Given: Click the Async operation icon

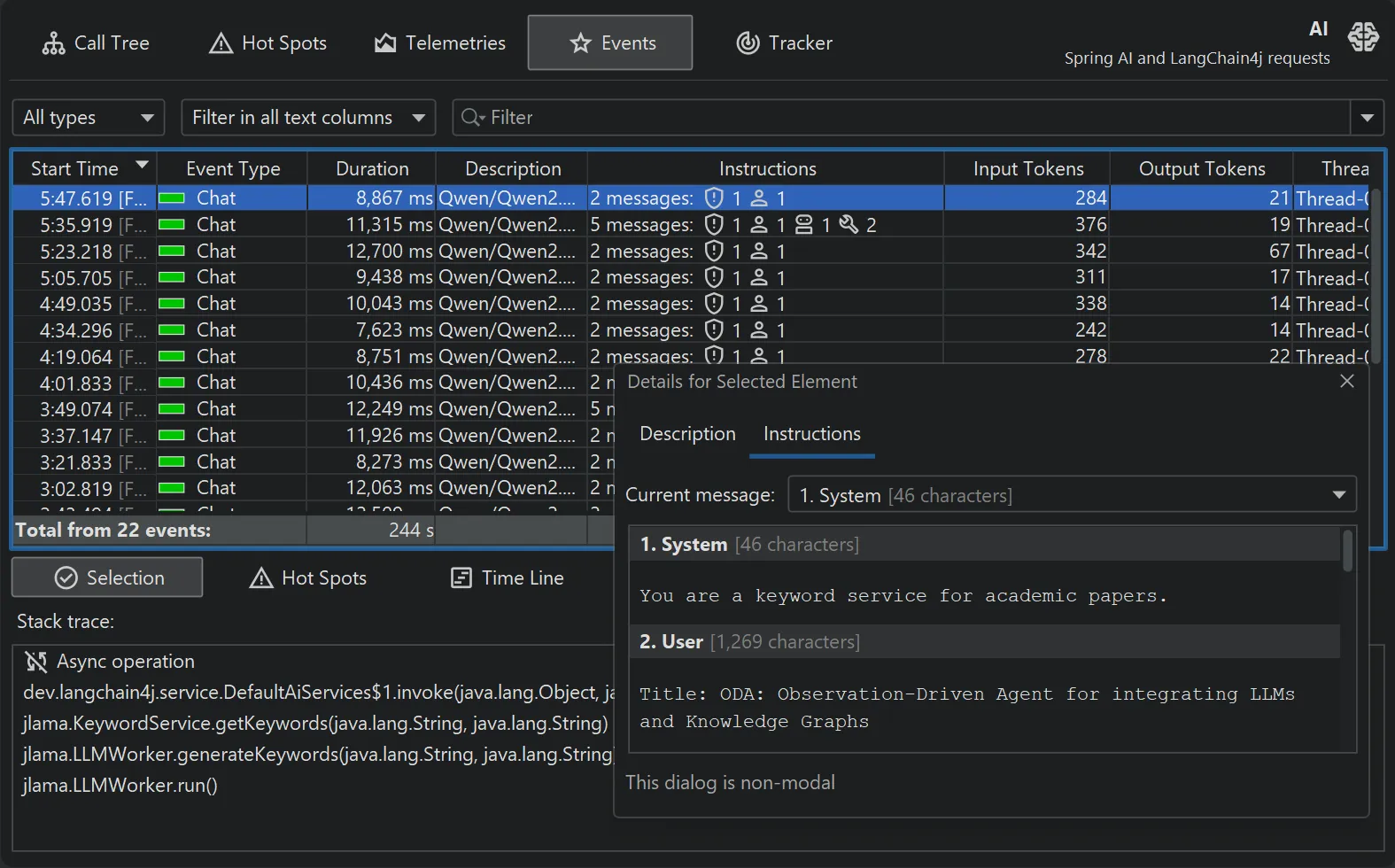Looking at the screenshot, I should [36, 662].
